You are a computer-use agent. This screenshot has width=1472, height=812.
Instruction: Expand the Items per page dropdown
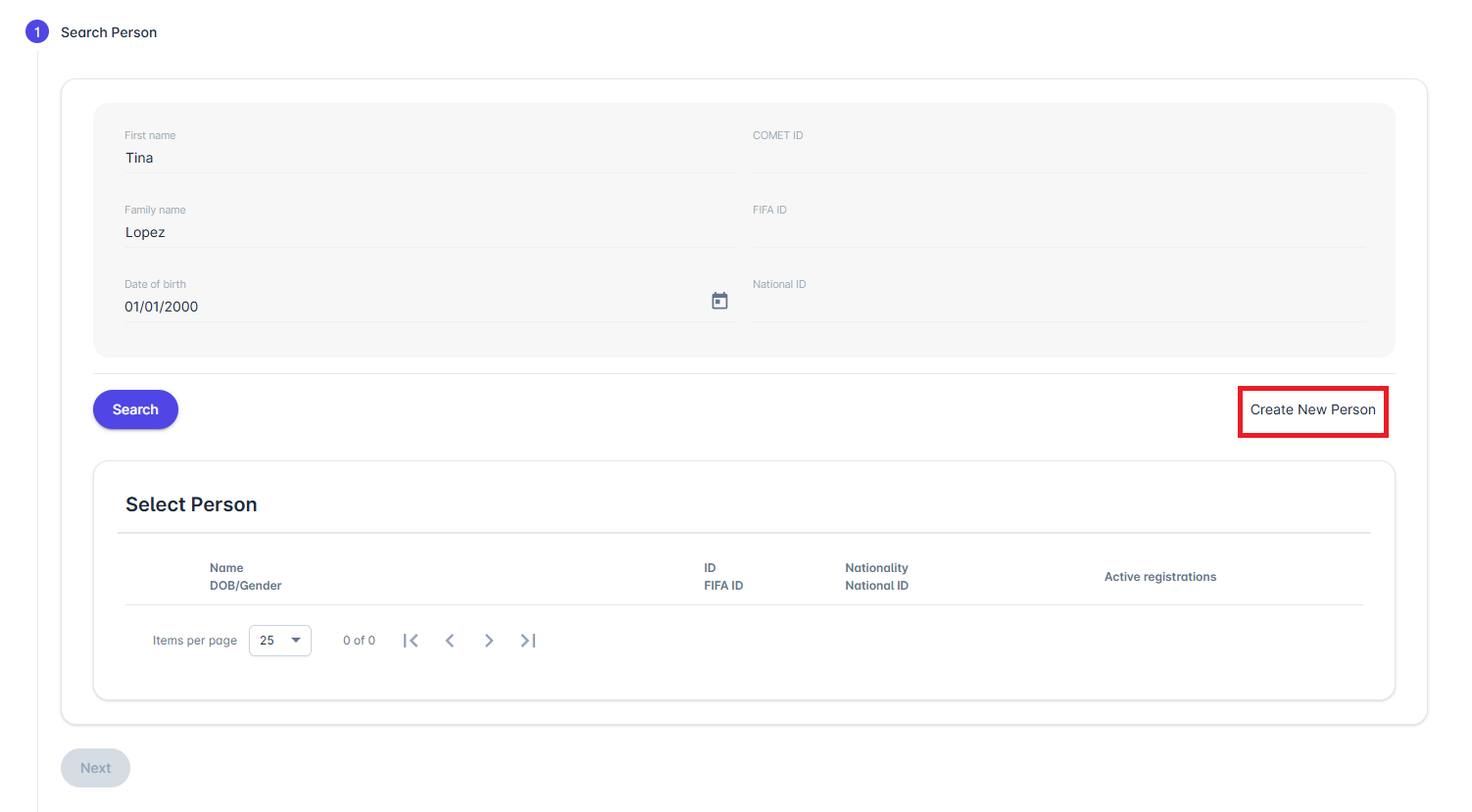coord(280,641)
